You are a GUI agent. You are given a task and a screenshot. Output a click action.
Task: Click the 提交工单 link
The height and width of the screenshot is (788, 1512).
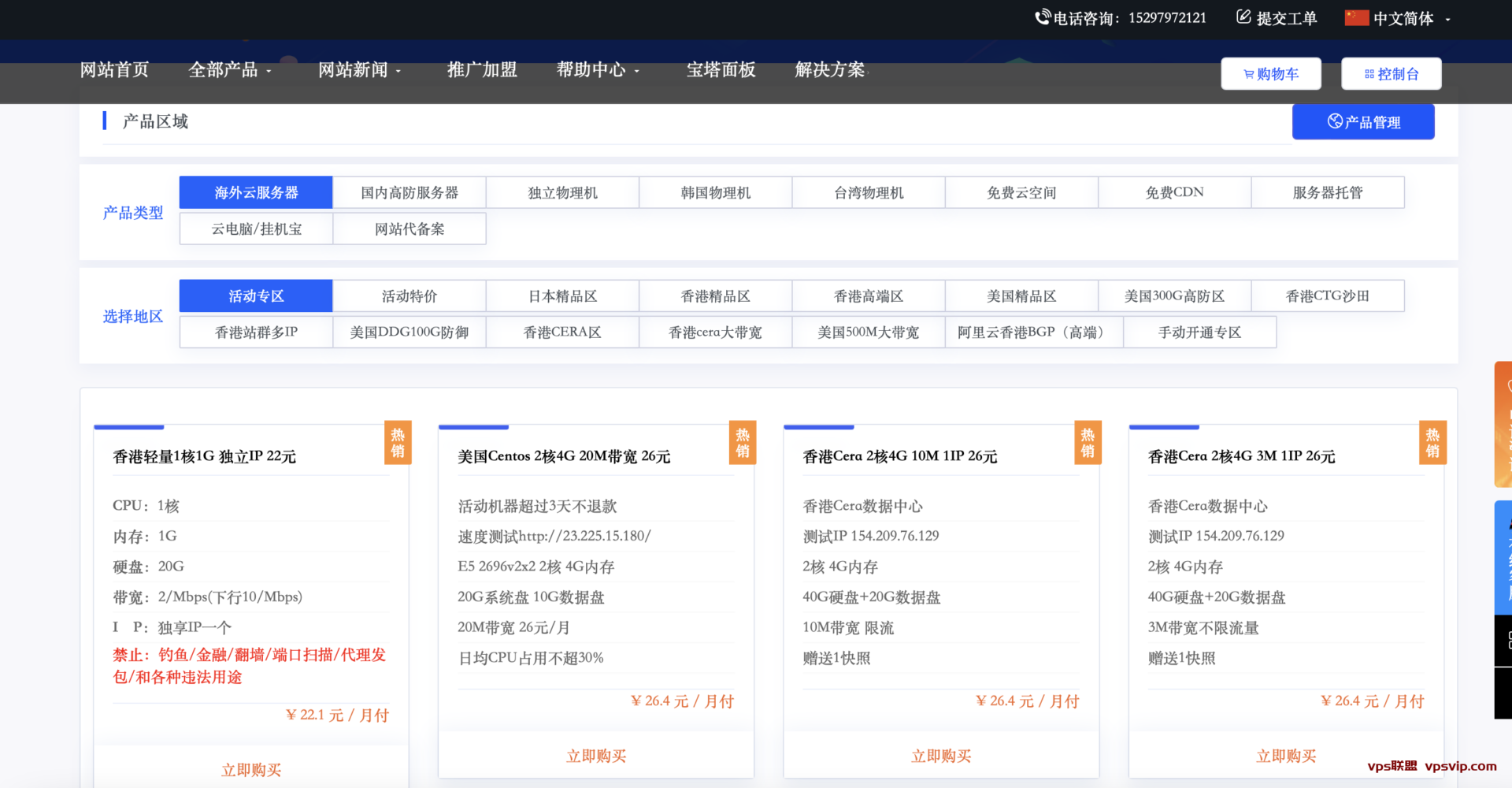[x=1286, y=17]
